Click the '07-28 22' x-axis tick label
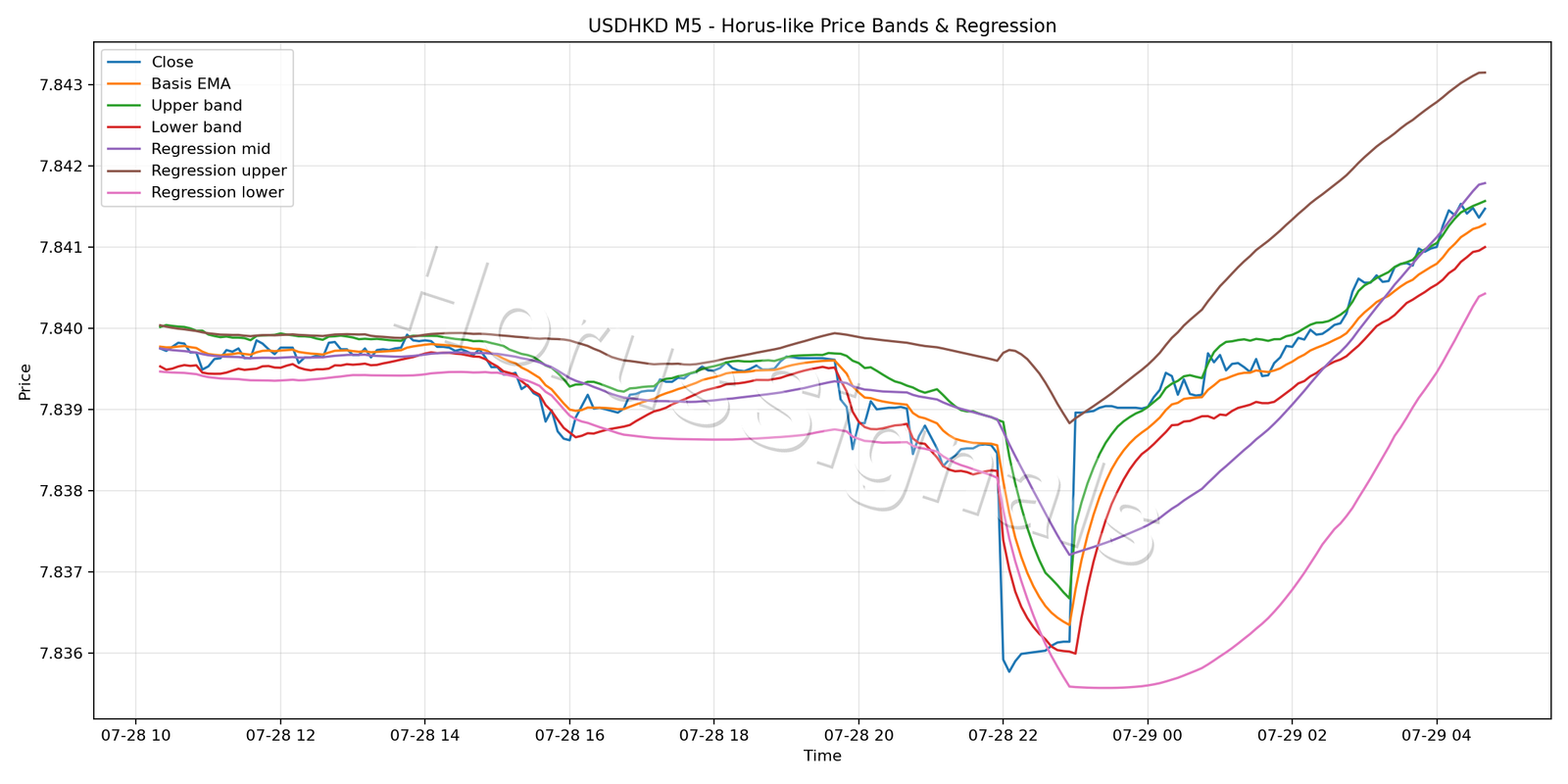Image resolution: width=1568 pixels, height=784 pixels. (1003, 734)
